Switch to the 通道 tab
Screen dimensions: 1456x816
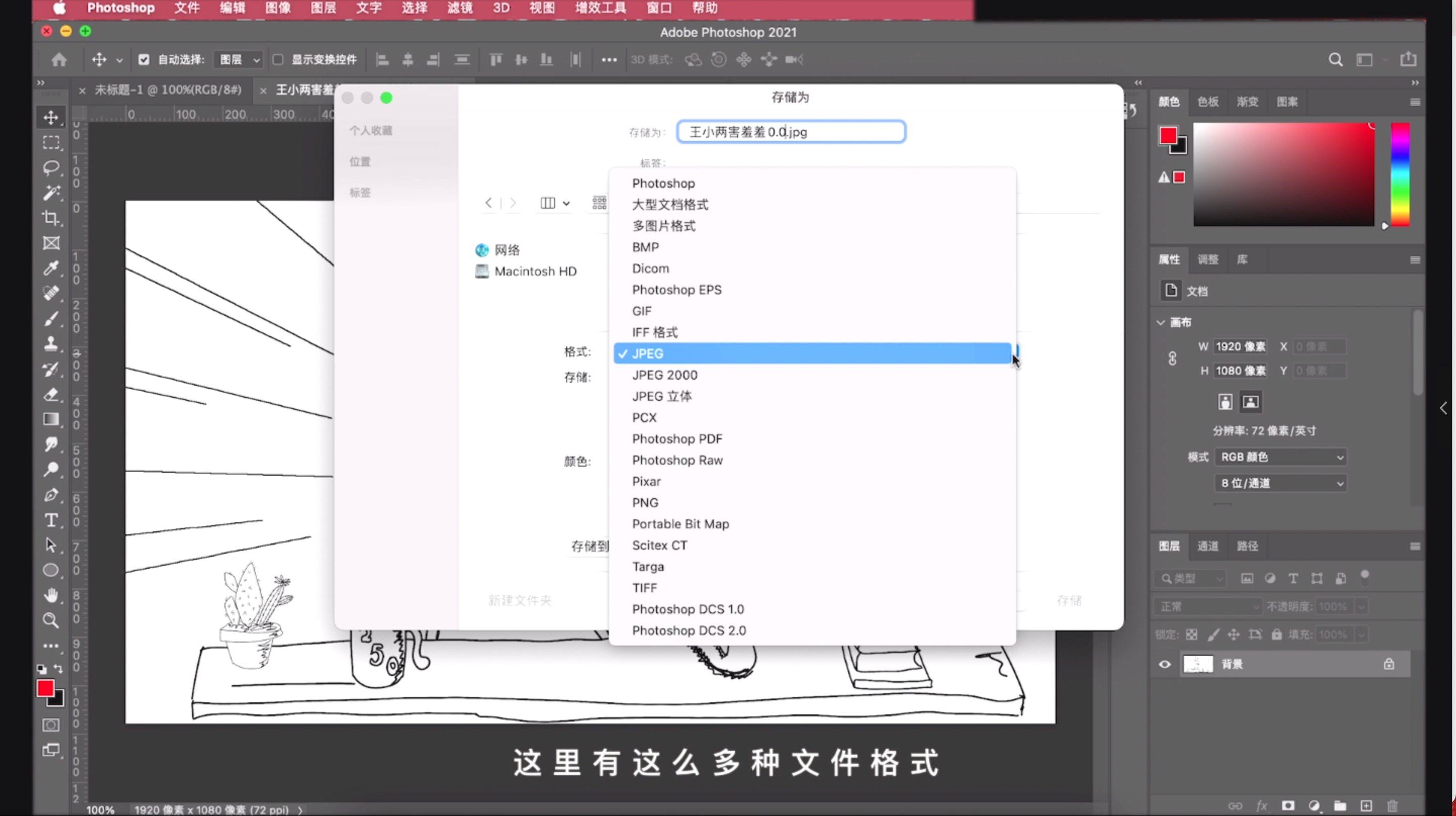click(x=1208, y=546)
